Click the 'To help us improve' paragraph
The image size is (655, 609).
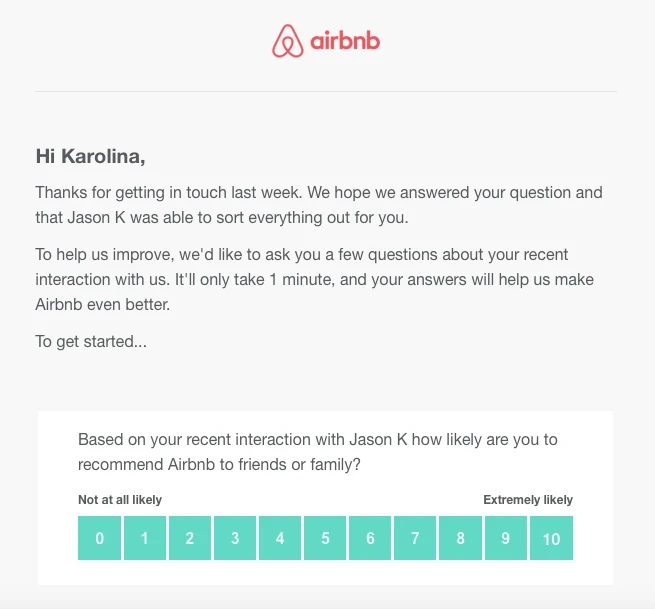[x=302, y=279]
